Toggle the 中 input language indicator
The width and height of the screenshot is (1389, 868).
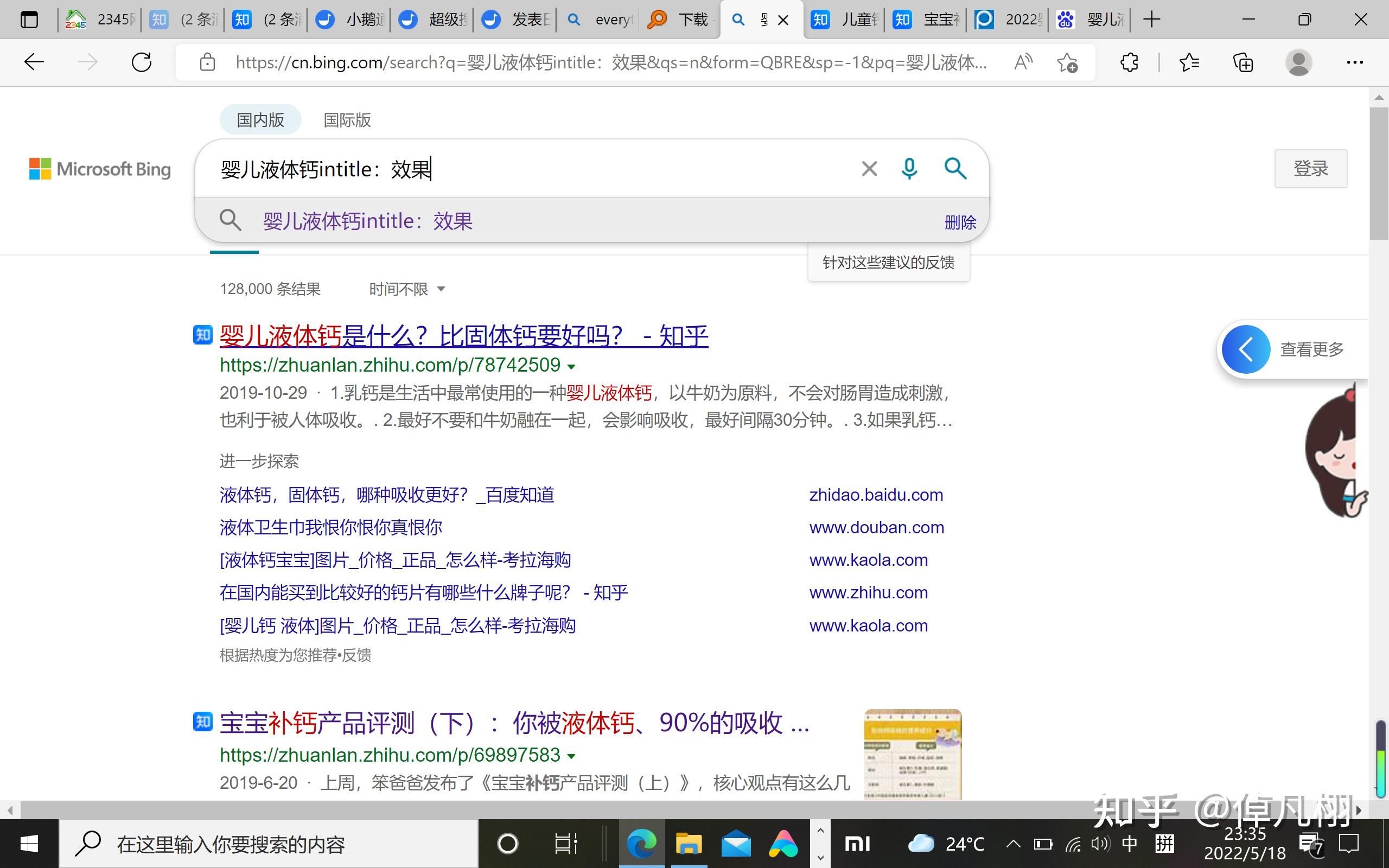[x=1130, y=844]
